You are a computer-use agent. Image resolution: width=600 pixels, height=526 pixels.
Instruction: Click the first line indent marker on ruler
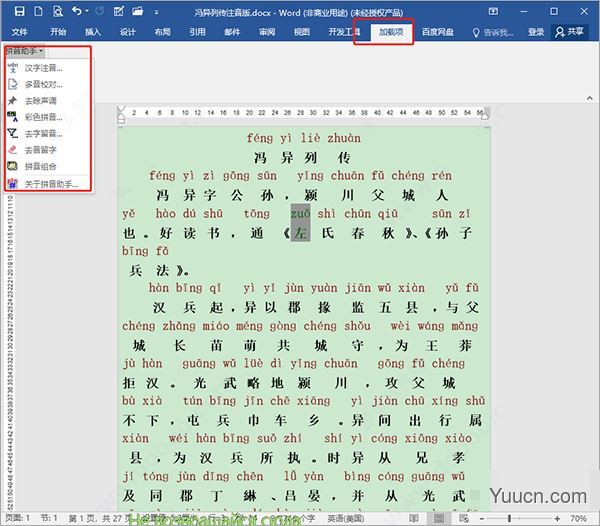pyautogui.click(x=121, y=109)
